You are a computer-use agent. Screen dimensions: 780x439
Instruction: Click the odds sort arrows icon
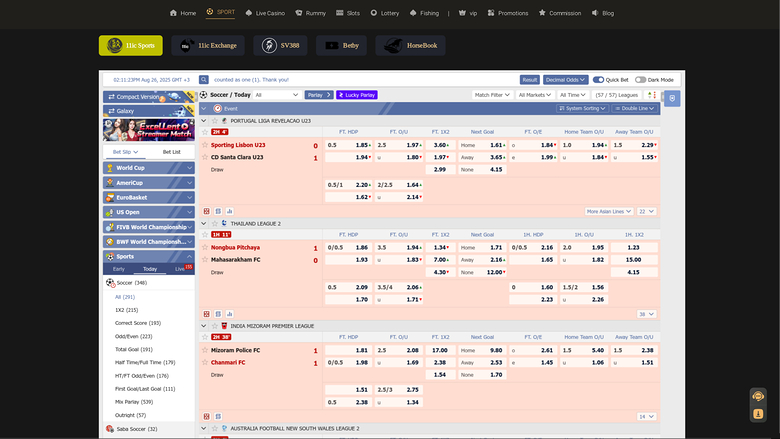pyautogui.click(x=652, y=95)
